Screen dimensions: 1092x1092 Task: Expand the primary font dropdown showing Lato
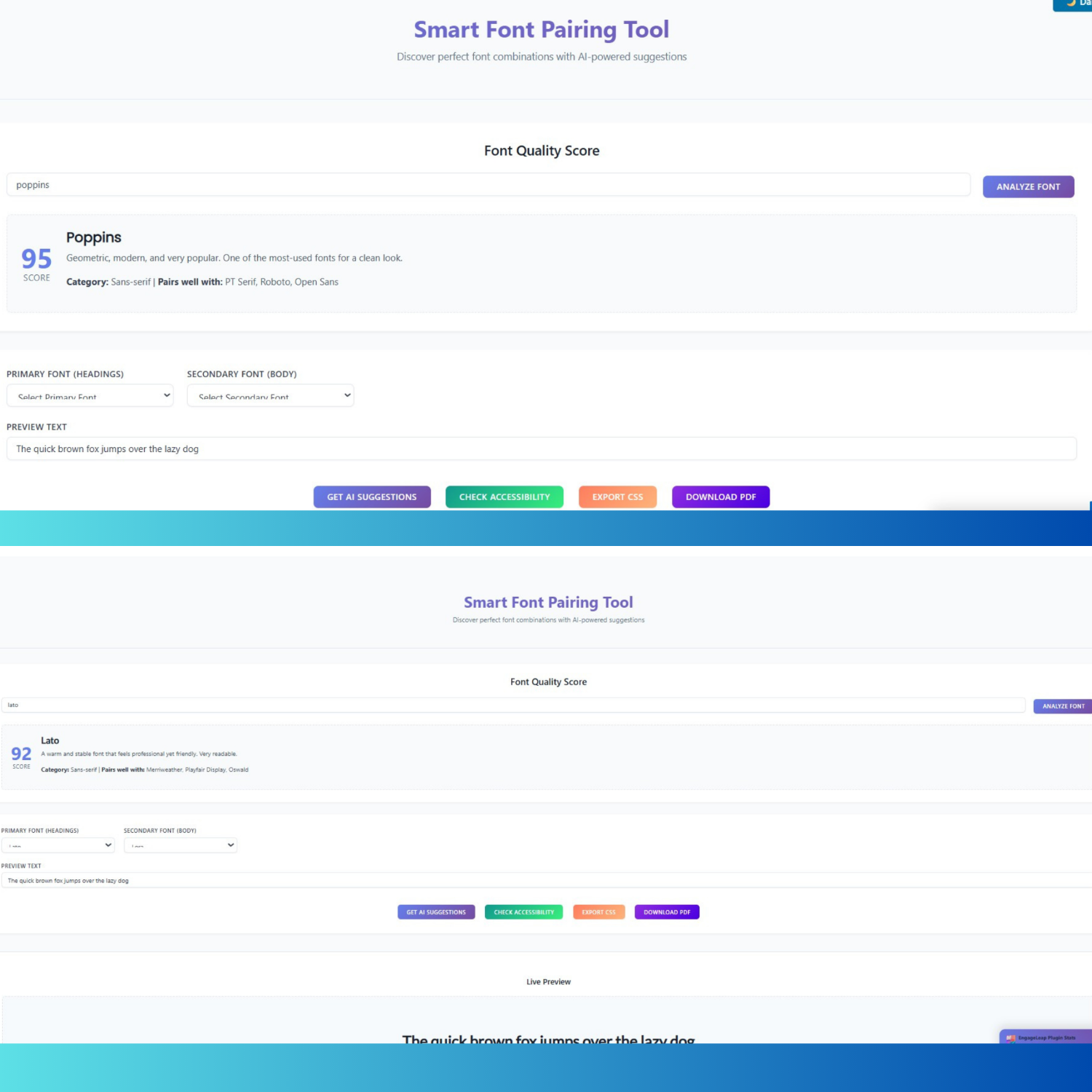click(58, 845)
